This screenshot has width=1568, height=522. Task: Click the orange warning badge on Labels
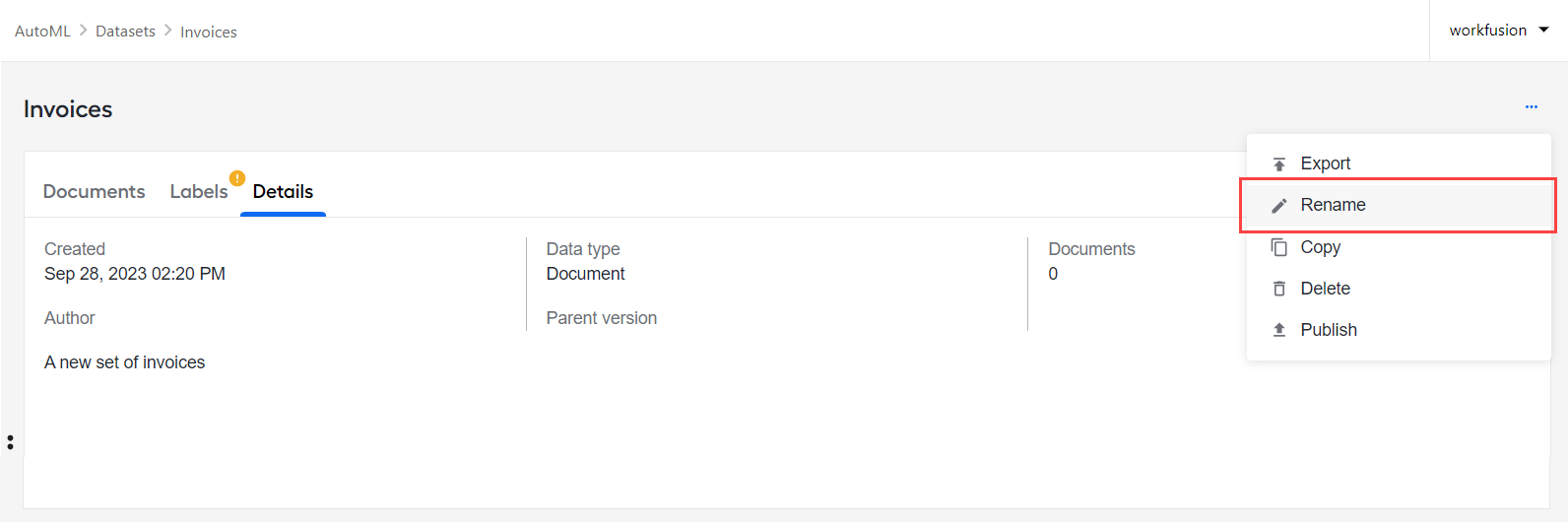(x=237, y=178)
